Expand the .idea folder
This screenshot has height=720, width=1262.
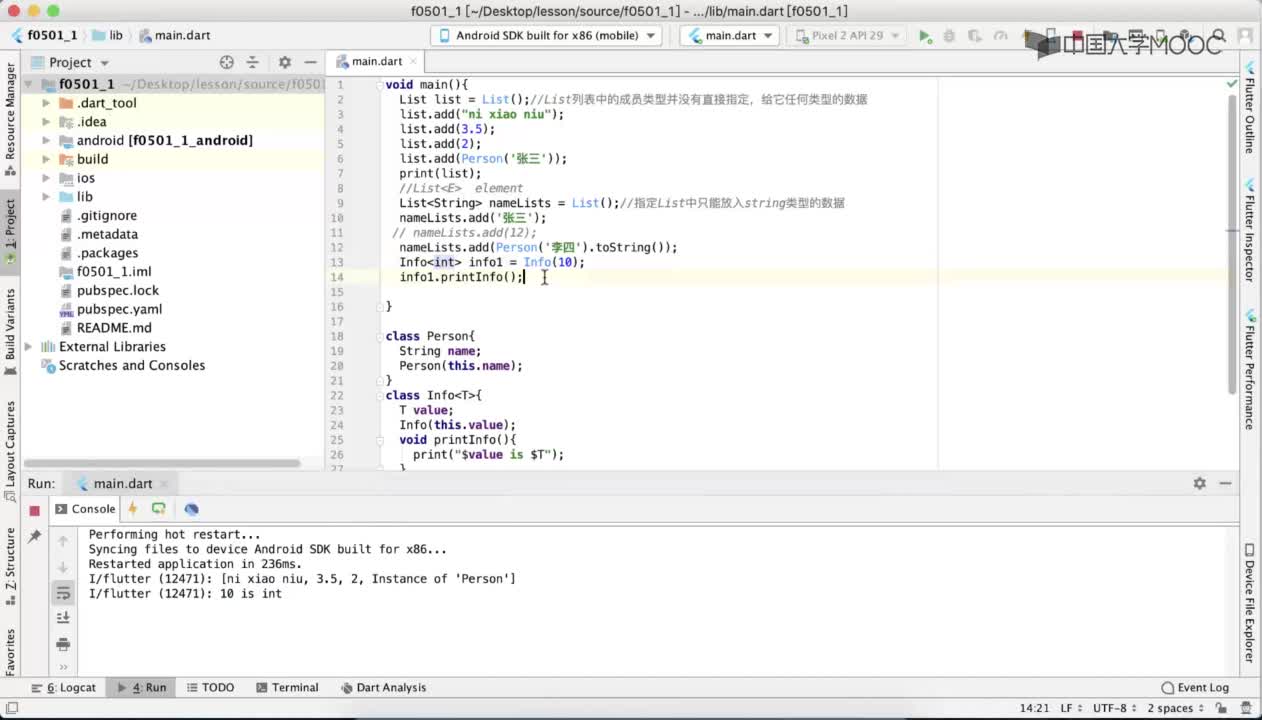coord(46,122)
